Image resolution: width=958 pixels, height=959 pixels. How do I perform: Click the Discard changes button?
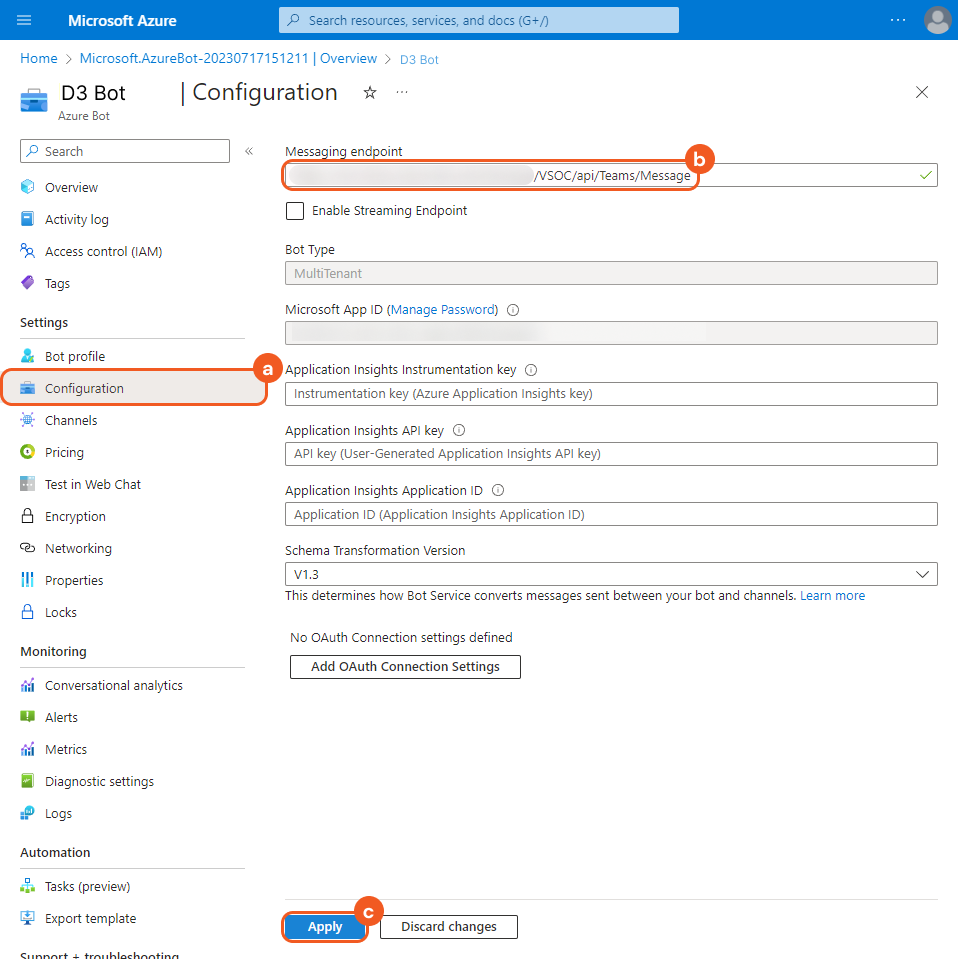[x=449, y=927]
